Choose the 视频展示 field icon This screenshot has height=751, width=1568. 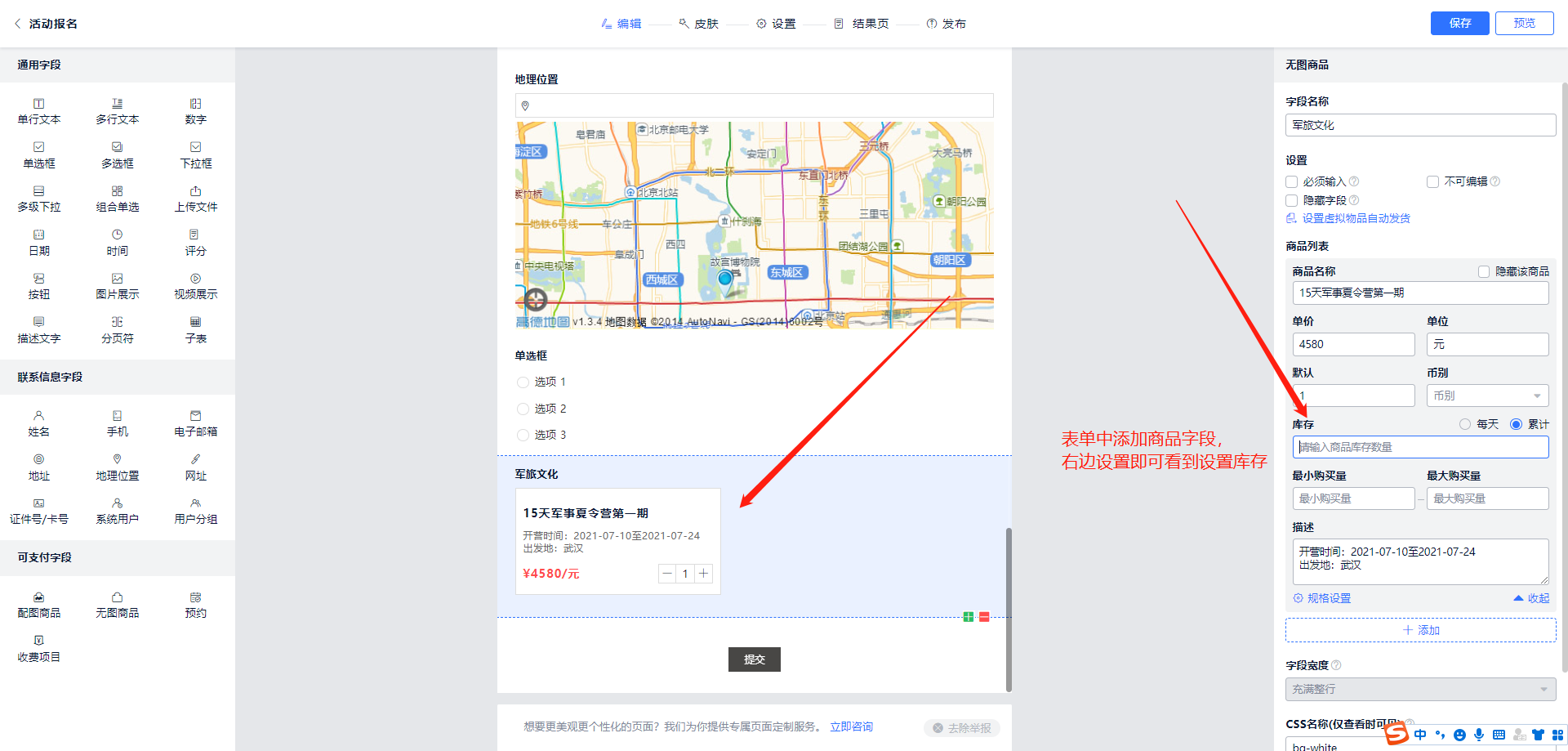(x=195, y=286)
